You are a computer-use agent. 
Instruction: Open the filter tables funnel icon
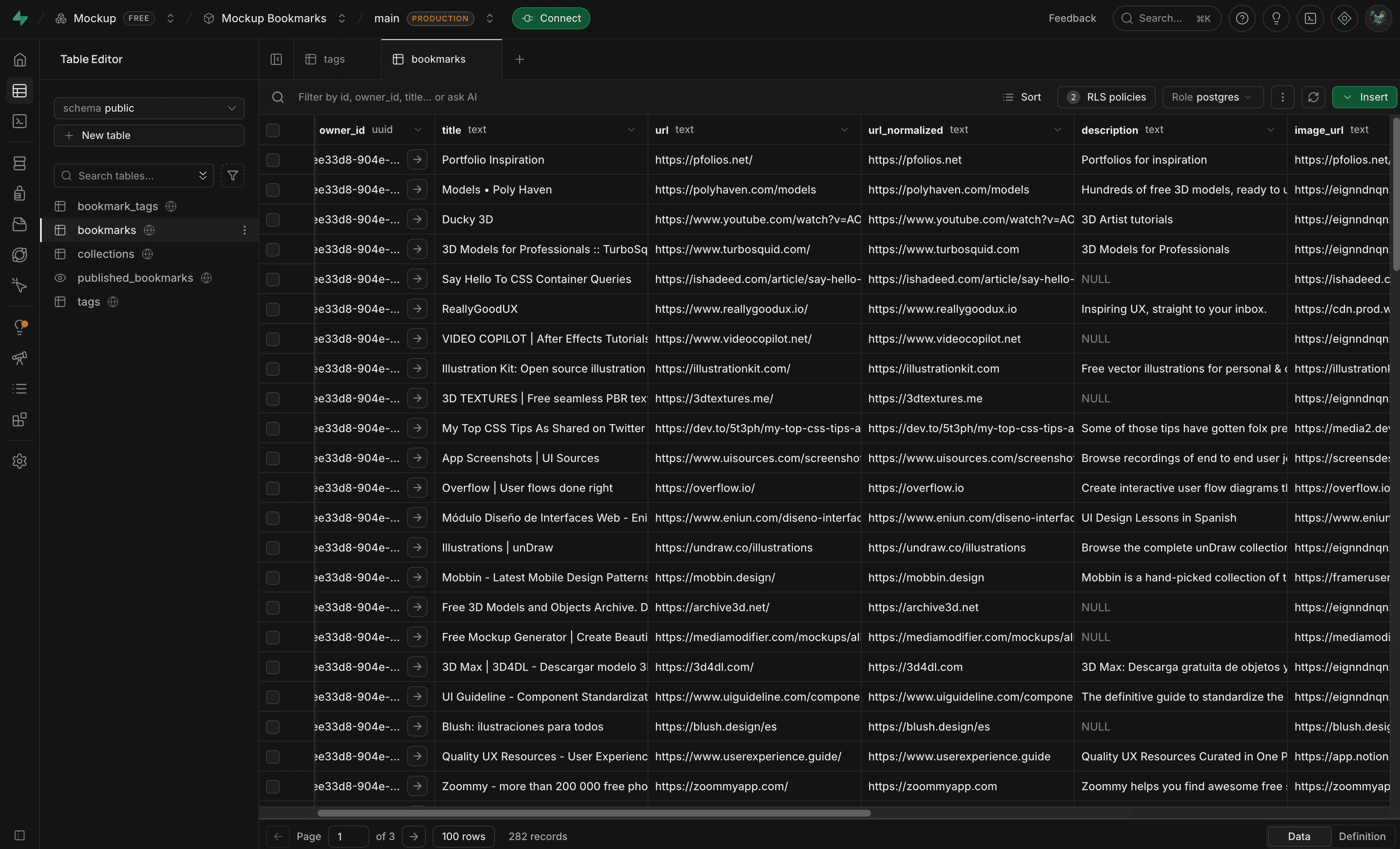pos(232,176)
